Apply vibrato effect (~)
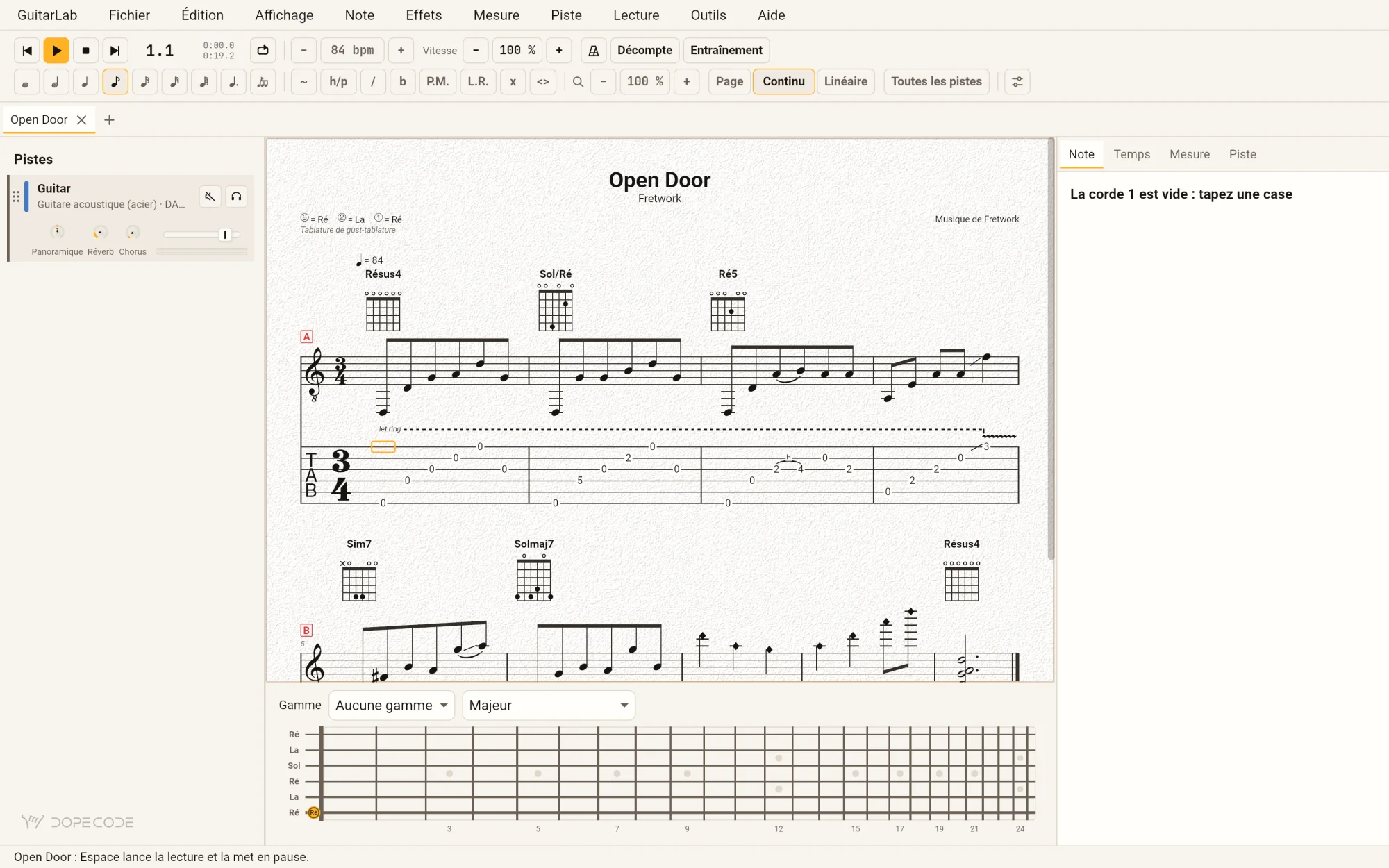Image resolution: width=1389 pixels, height=868 pixels. click(x=303, y=82)
